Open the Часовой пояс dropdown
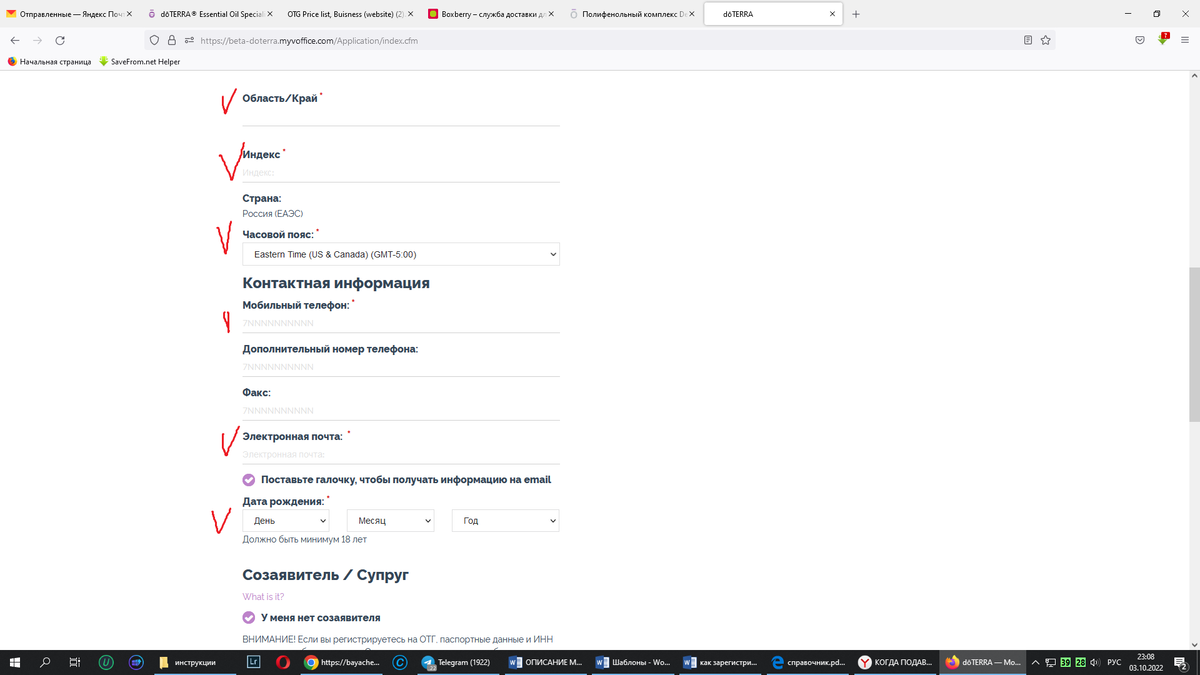 coord(400,255)
